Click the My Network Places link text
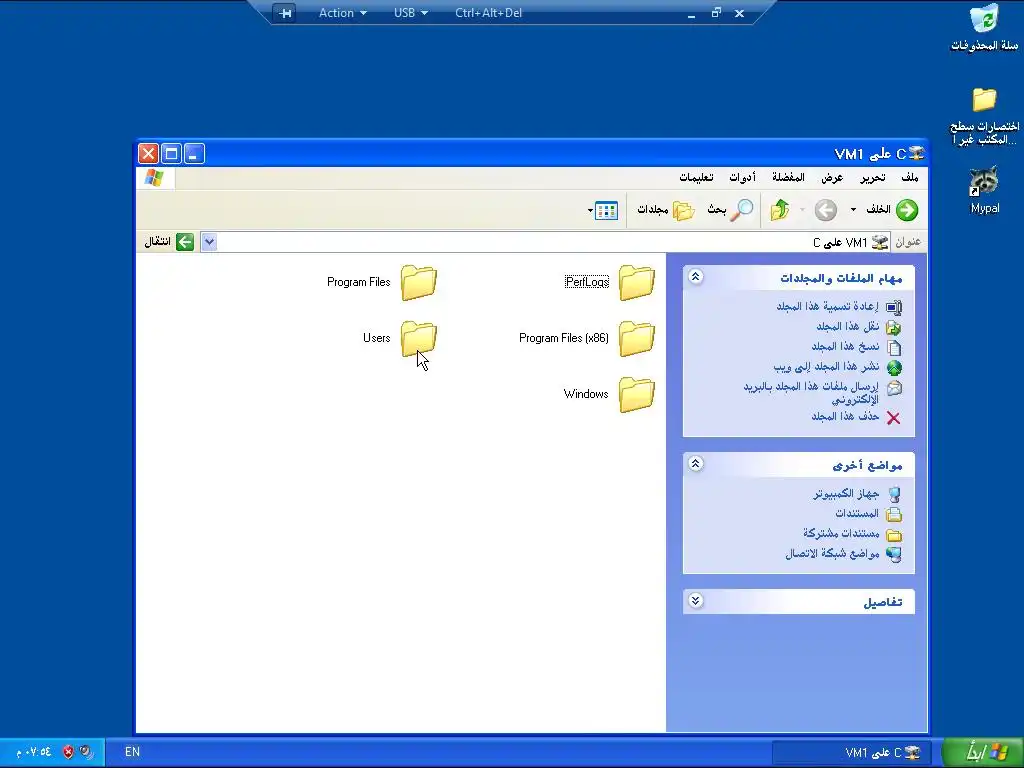Viewport: 1024px width, 768px height. point(832,554)
